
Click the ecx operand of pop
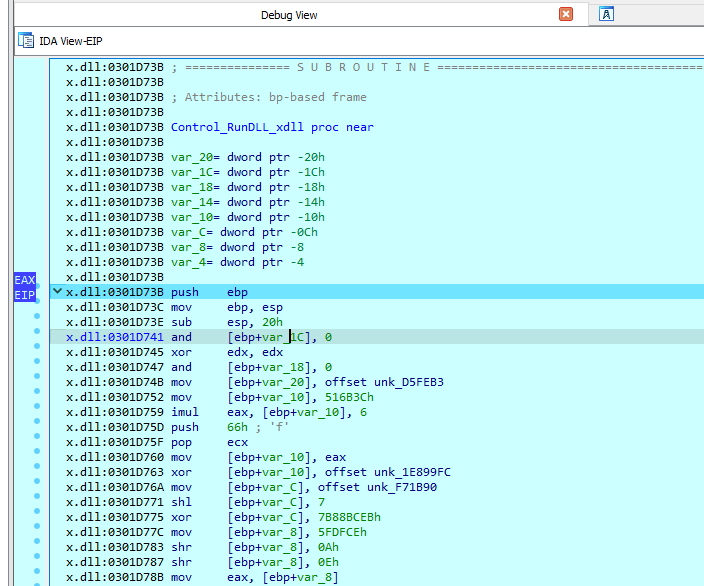click(x=237, y=442)
